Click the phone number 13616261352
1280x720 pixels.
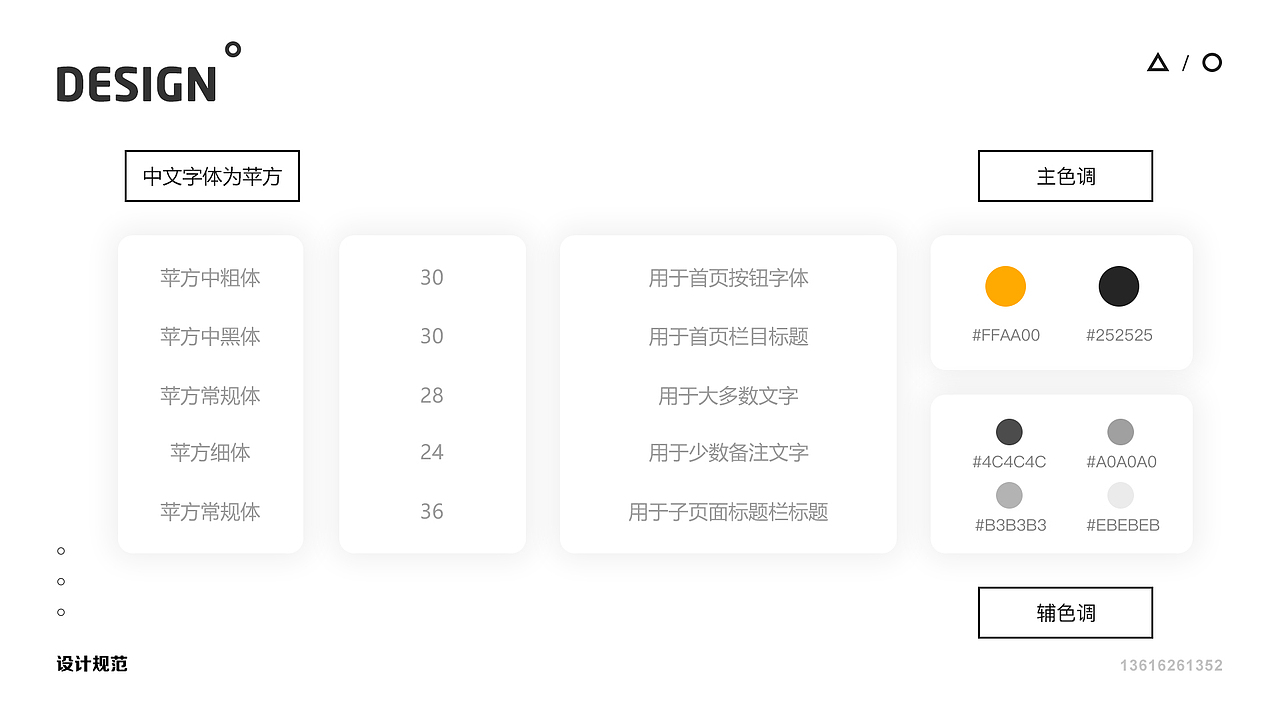coord(1171,665)
